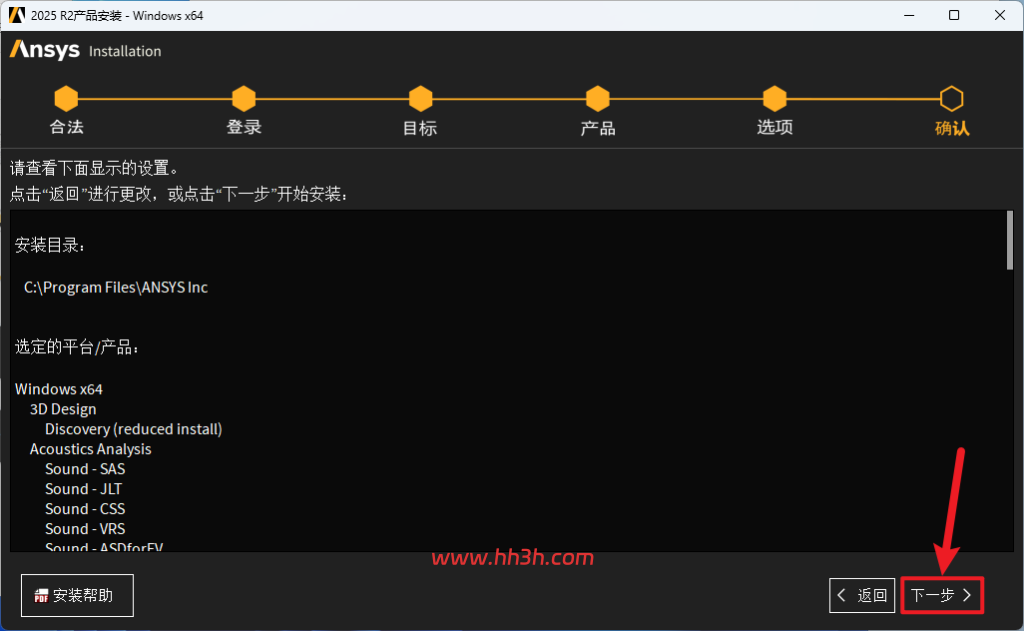Click the Ansys title bar app icon
The width and height of the screenshot is (1024, 631).
tap(16, 15)
